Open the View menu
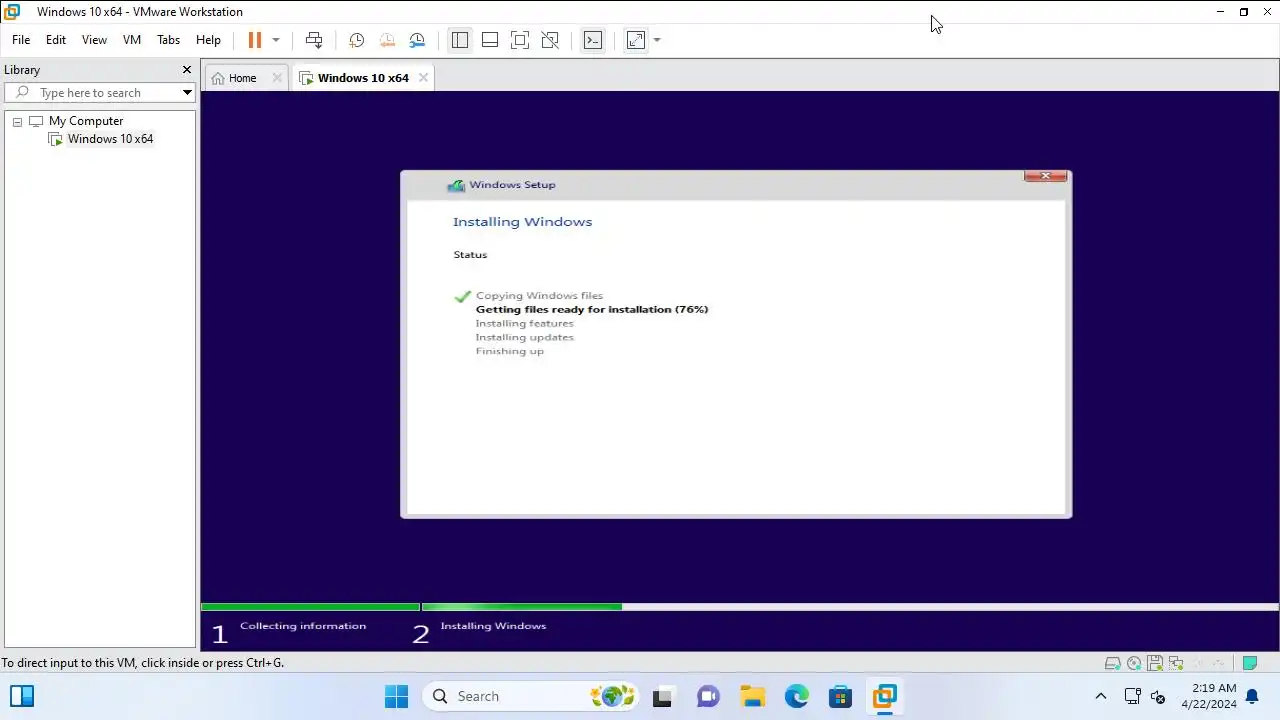This screenshot has width=1280, height=720. point(94,40)
